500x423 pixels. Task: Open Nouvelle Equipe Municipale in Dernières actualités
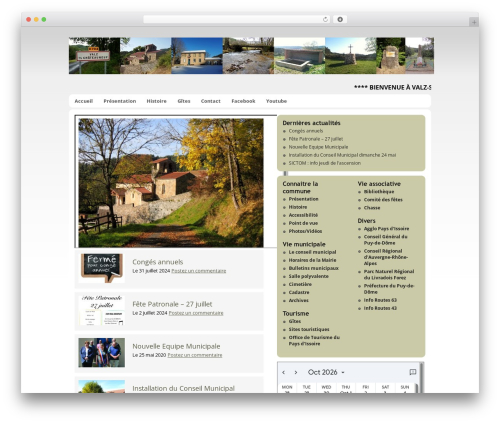318,147
